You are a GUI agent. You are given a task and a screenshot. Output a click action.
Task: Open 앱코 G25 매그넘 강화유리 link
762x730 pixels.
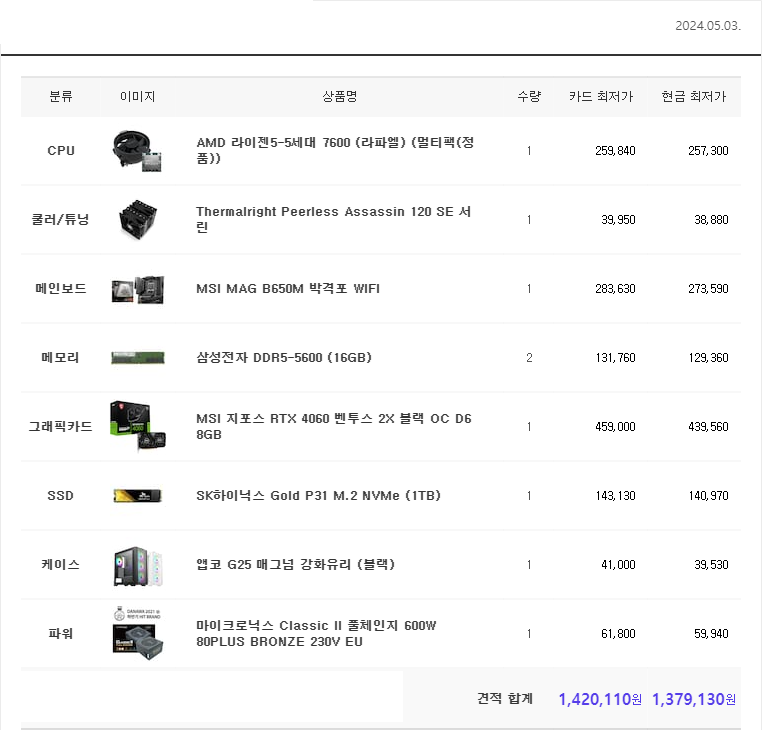pyautogui.click(x=295, y=565)
